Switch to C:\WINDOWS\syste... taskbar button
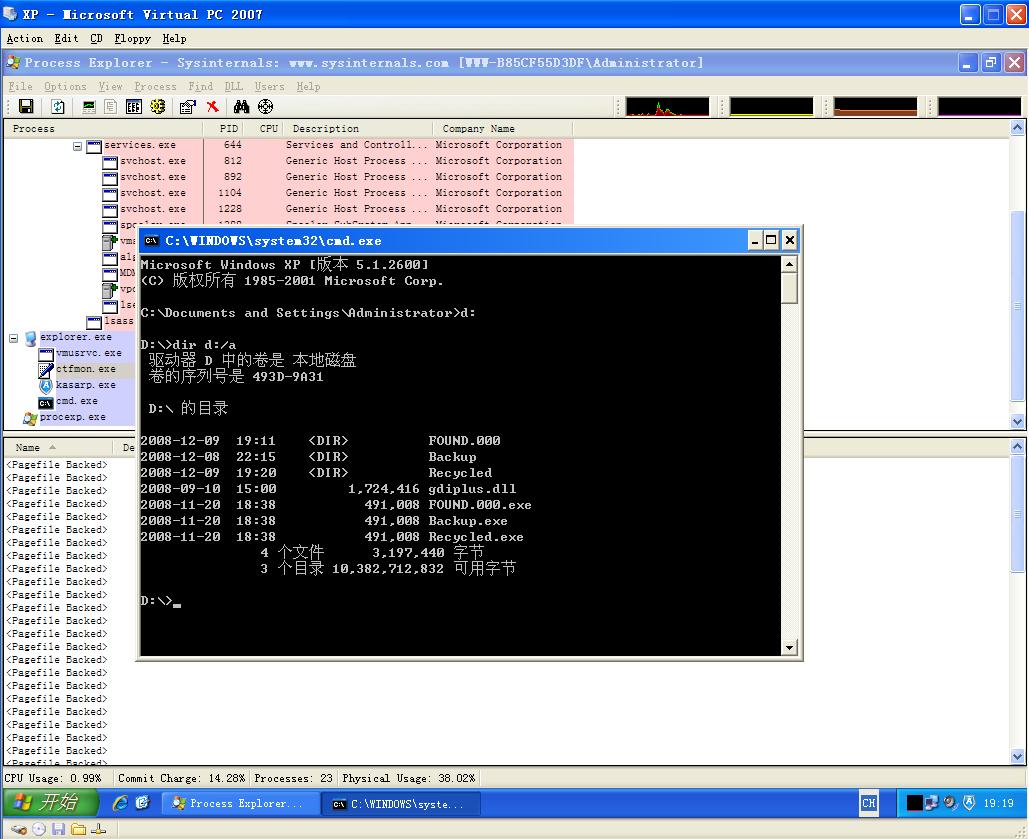Image resolution: width=1029 pixels, height=839 pixels. point(400,804)
